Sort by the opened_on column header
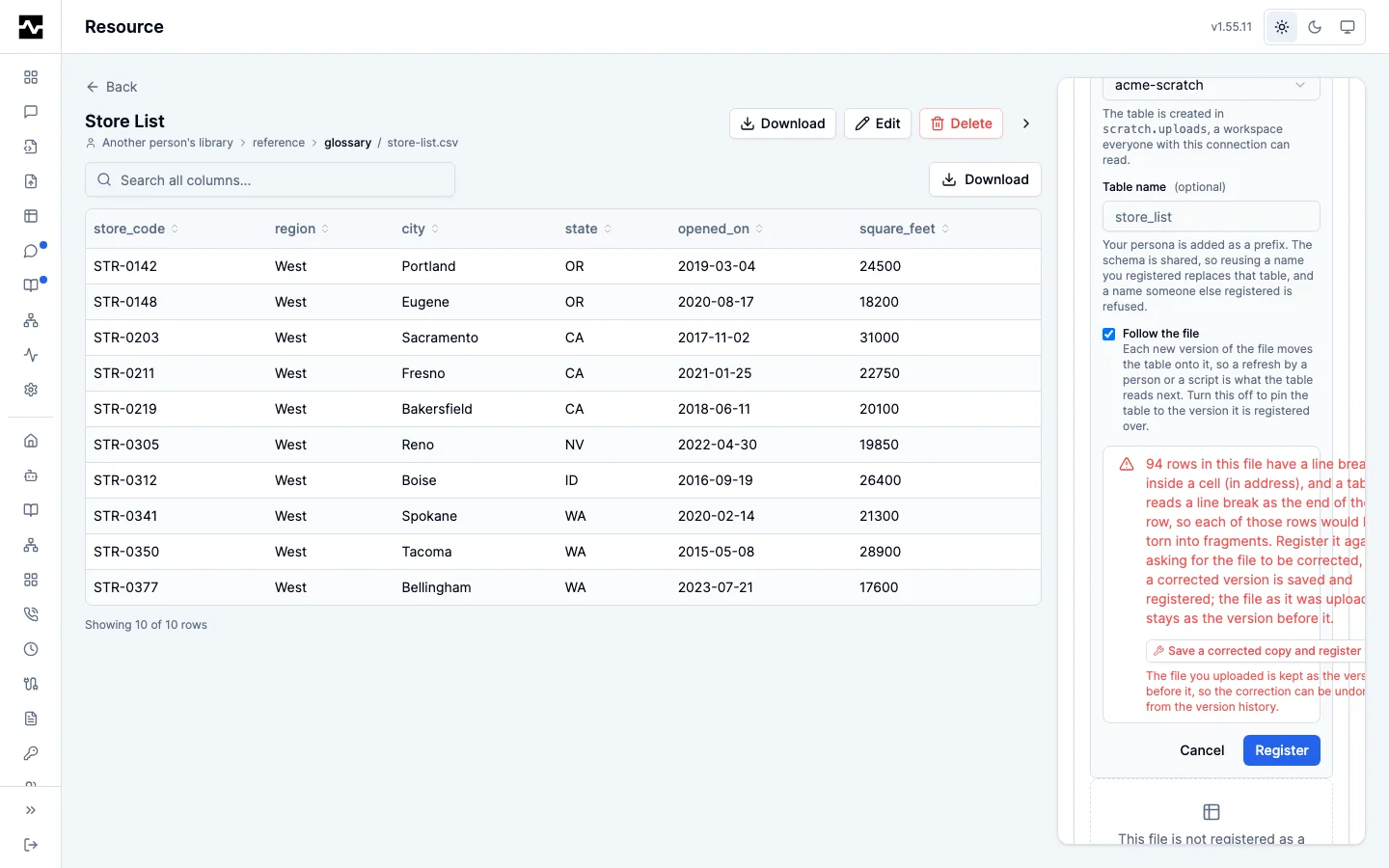 [x=721, y=229]
